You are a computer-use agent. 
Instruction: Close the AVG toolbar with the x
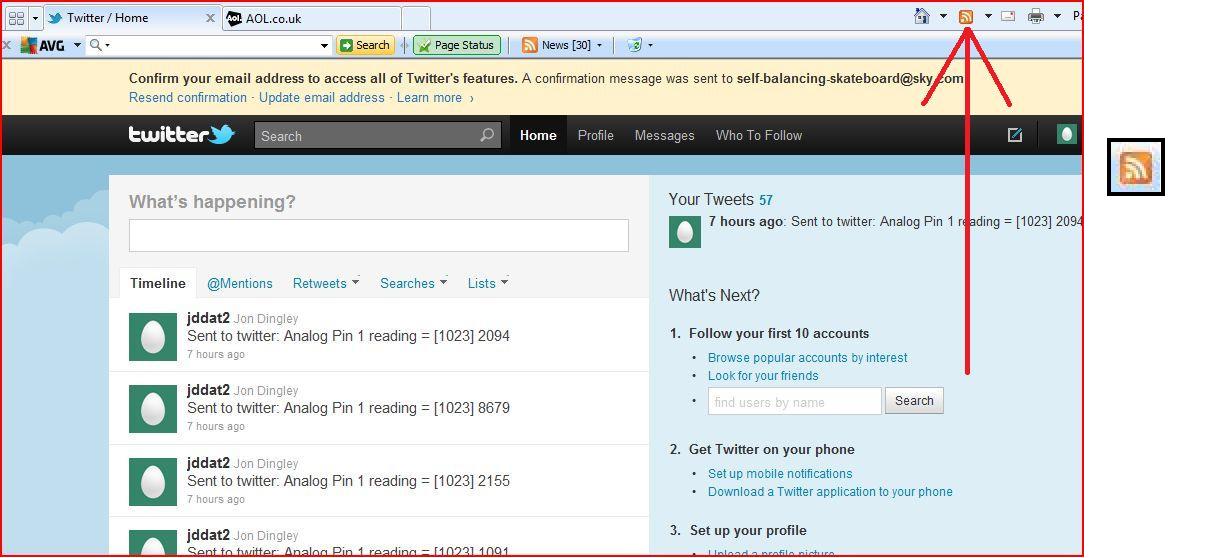tap(7, 45)
